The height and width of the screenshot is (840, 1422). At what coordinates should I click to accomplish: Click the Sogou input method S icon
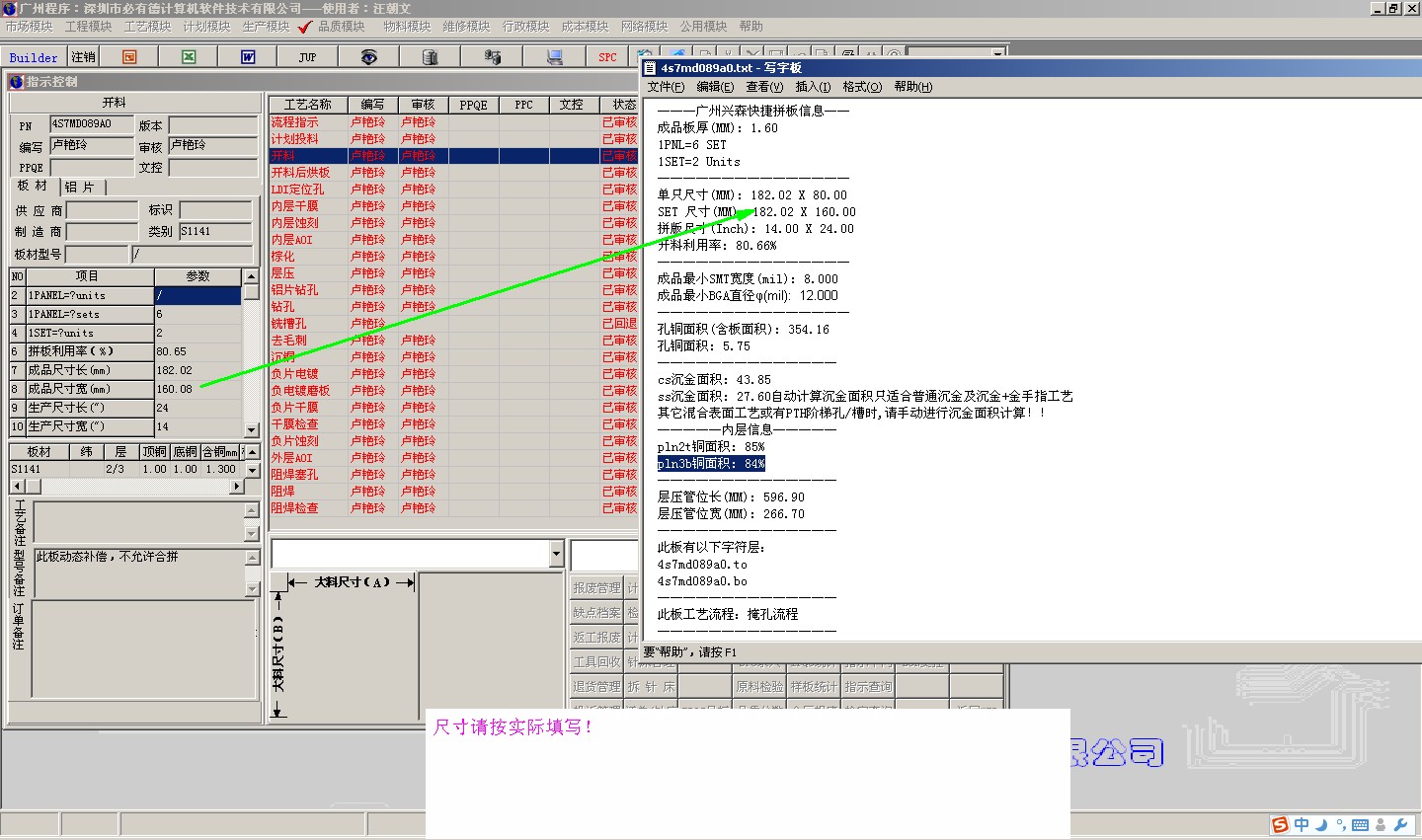(1281, 825)
